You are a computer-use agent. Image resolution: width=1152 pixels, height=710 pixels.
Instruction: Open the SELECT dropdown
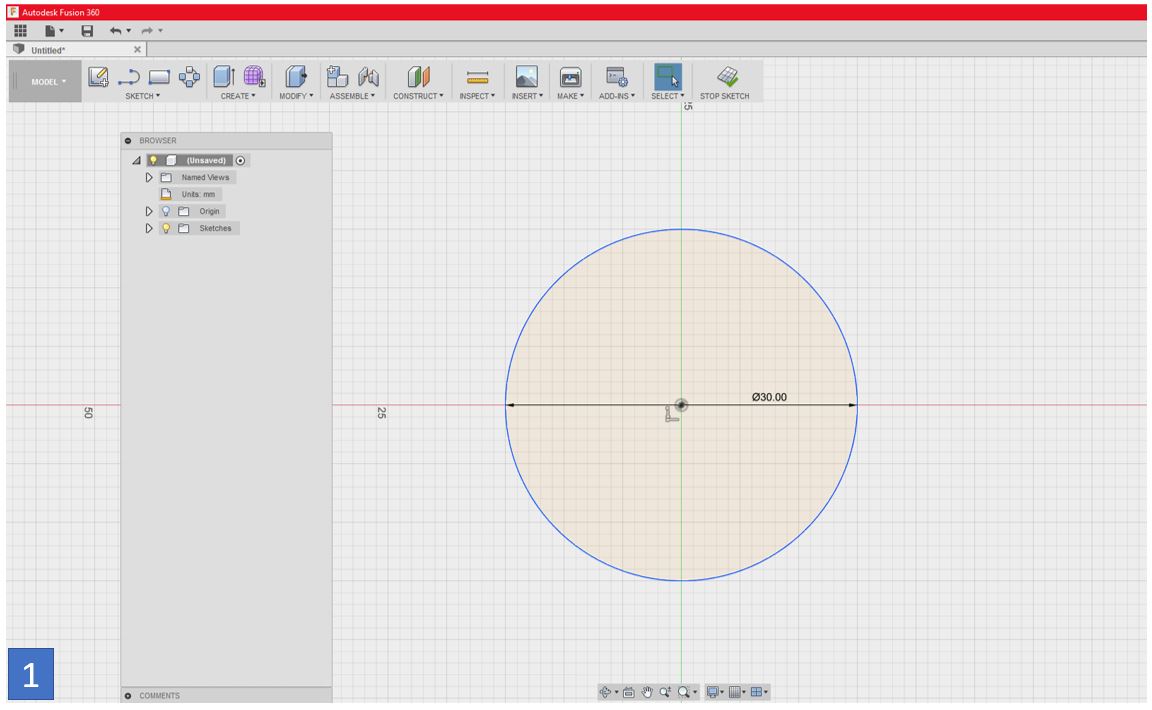click(x=667, y=96)
